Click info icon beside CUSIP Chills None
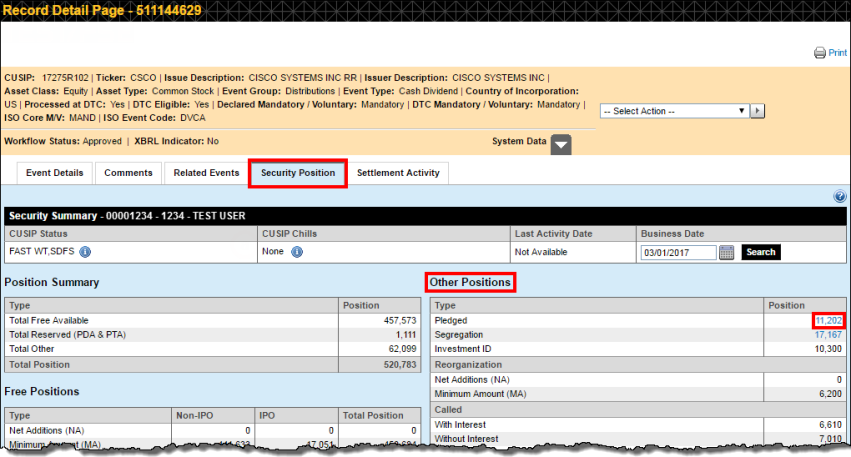 coord(297,252)
